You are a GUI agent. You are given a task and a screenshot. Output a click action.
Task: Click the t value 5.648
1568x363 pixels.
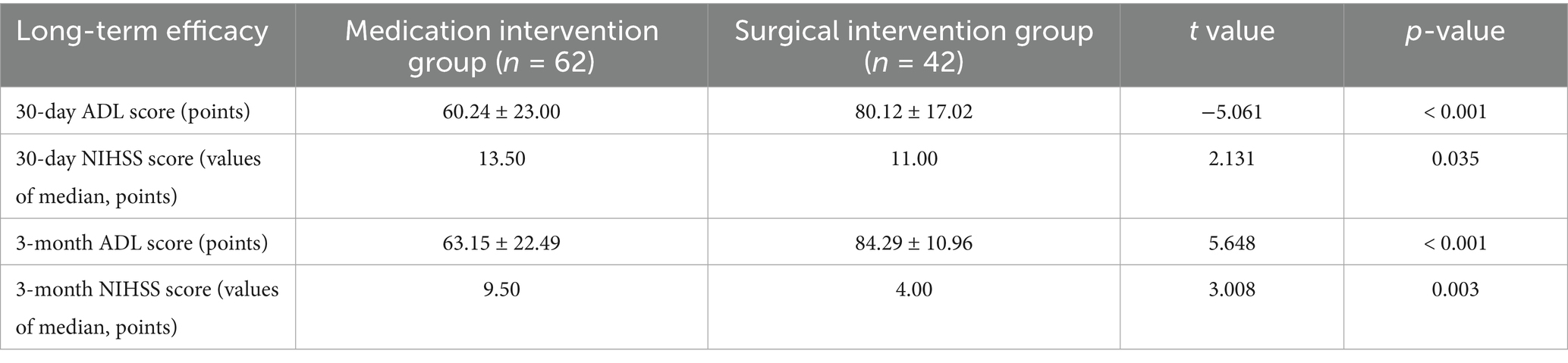[x=1231, y=243]
